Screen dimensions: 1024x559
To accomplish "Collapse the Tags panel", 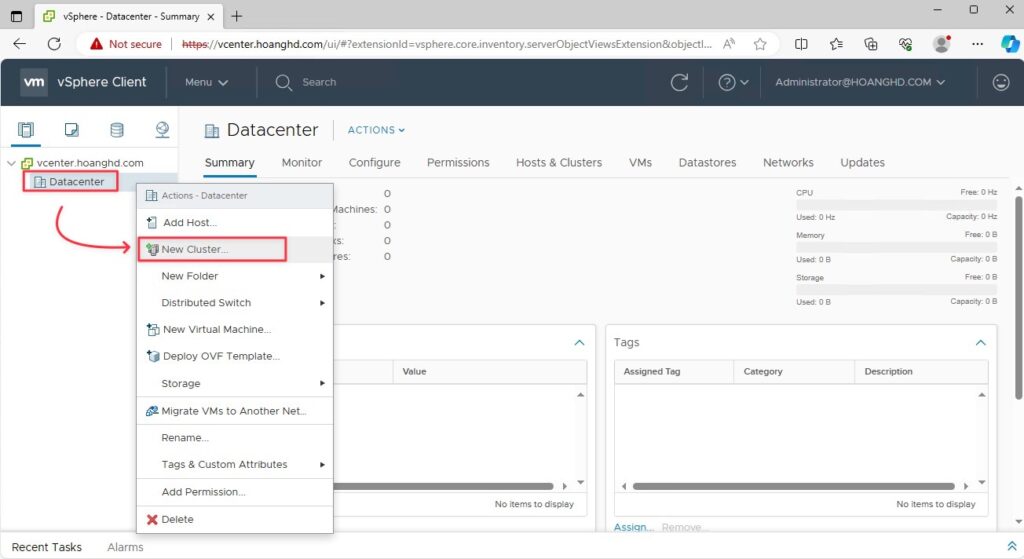I will [980, 343].
